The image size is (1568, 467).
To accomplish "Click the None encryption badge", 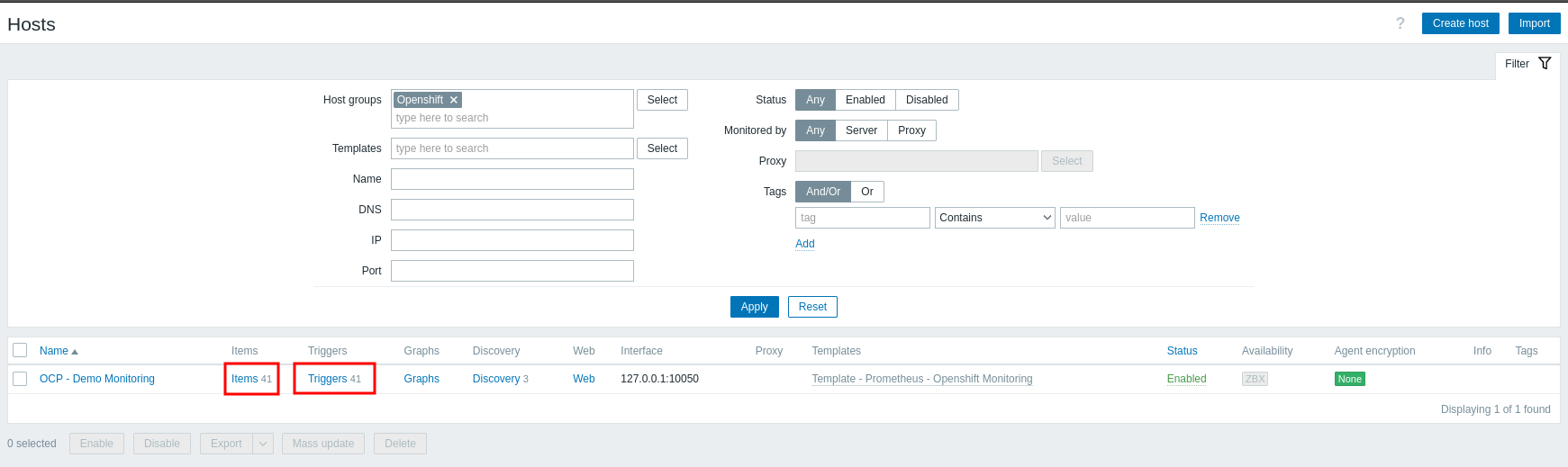I will (1349, 379).
